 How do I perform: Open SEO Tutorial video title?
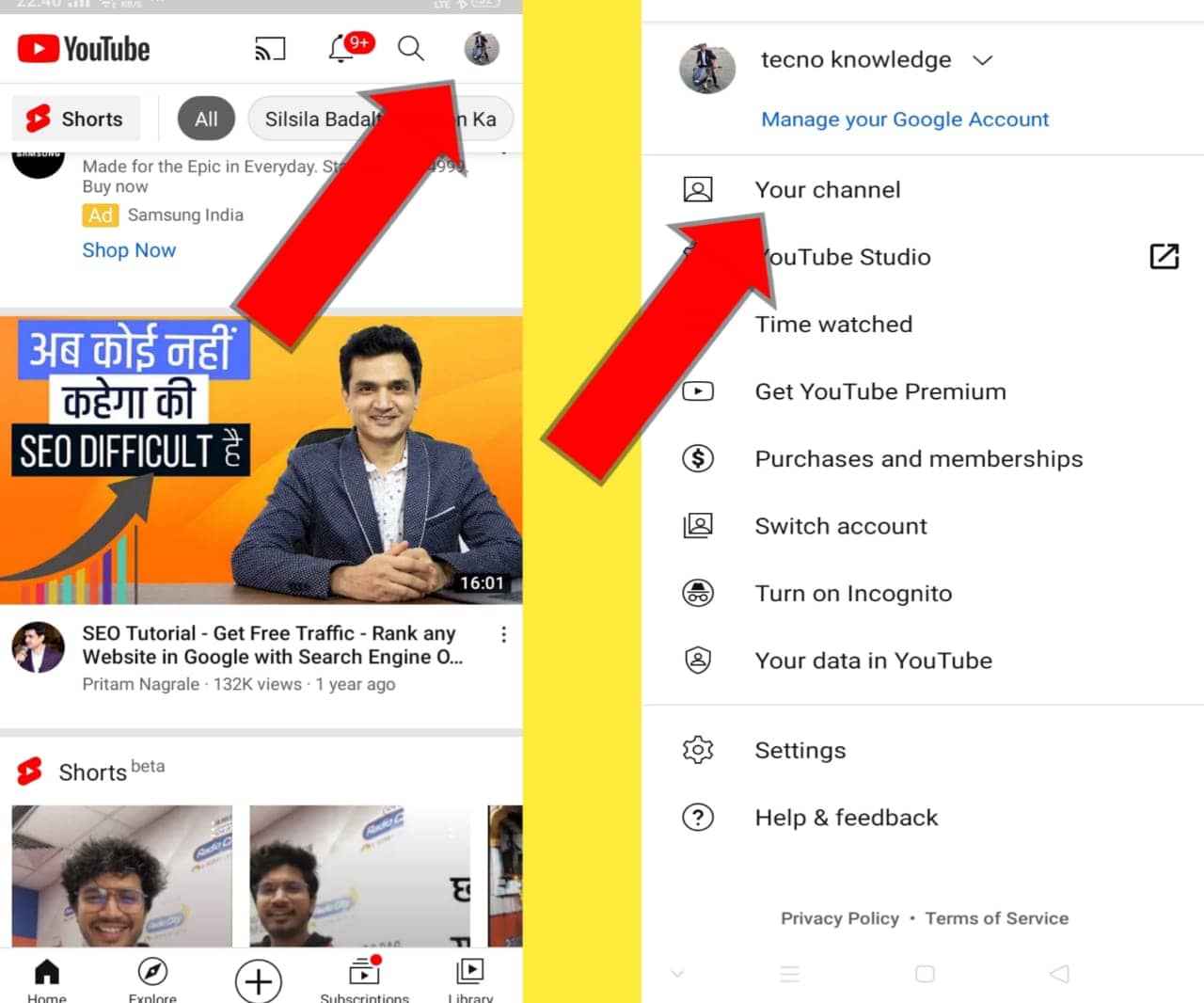click(273, 645)
